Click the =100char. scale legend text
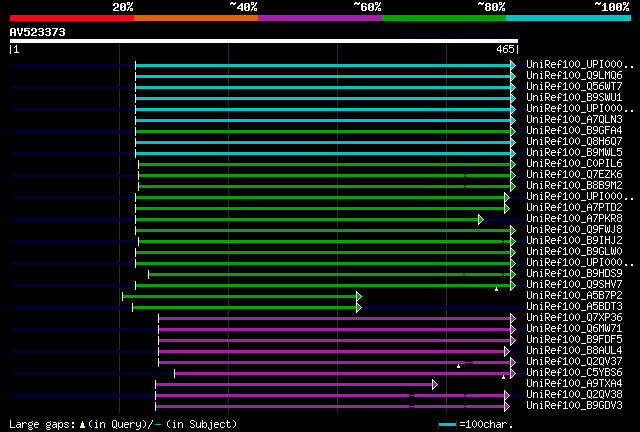640x432 pixels. [486, 425]
